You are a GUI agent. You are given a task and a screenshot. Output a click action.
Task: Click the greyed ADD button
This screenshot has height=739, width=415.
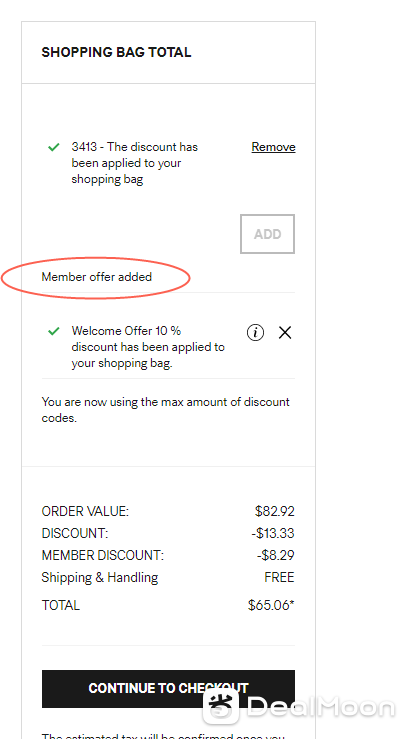[268, 234]
